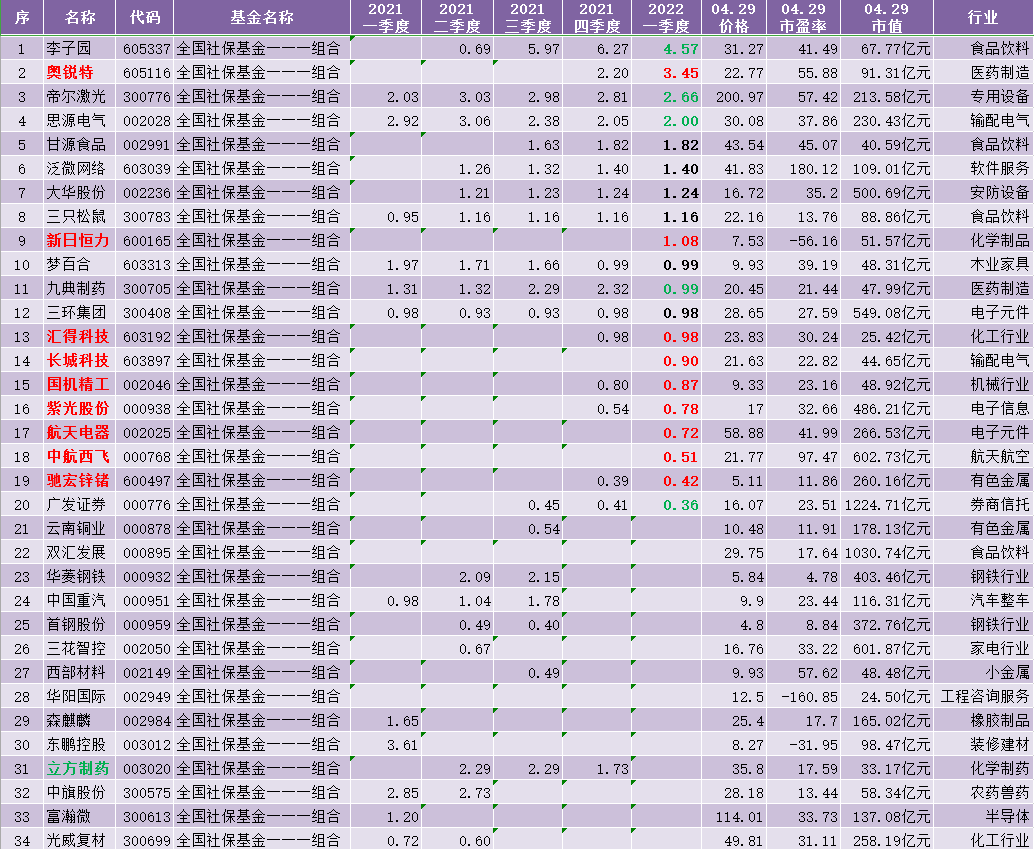
Task: Select the 名称 column header
Action: tap(80, 17)
